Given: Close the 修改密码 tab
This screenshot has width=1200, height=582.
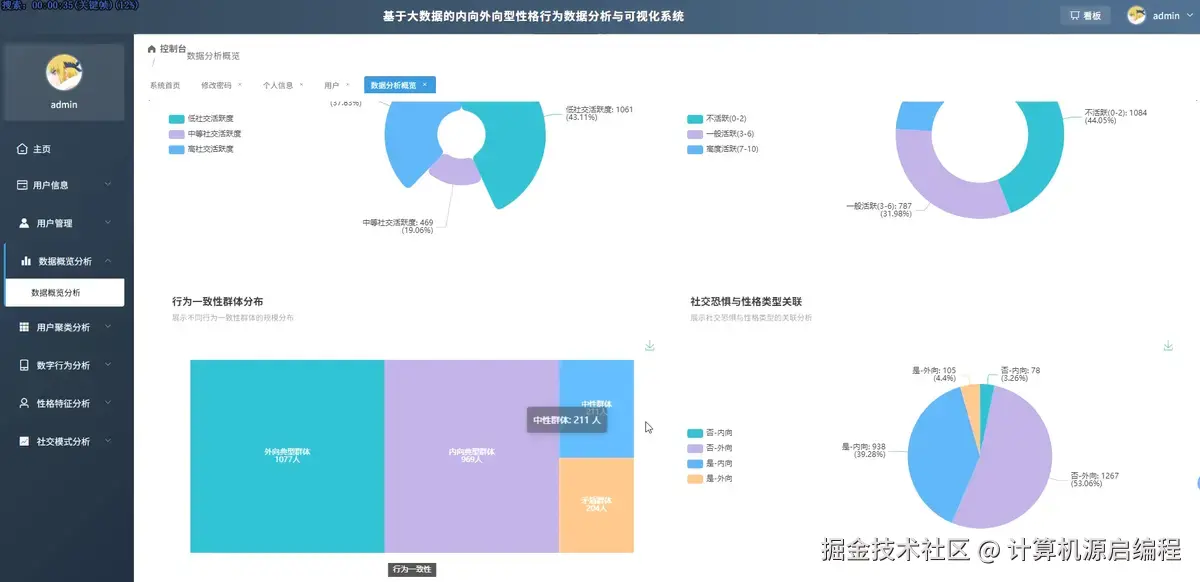Looking at the screenshot, I should coord(240,85).
